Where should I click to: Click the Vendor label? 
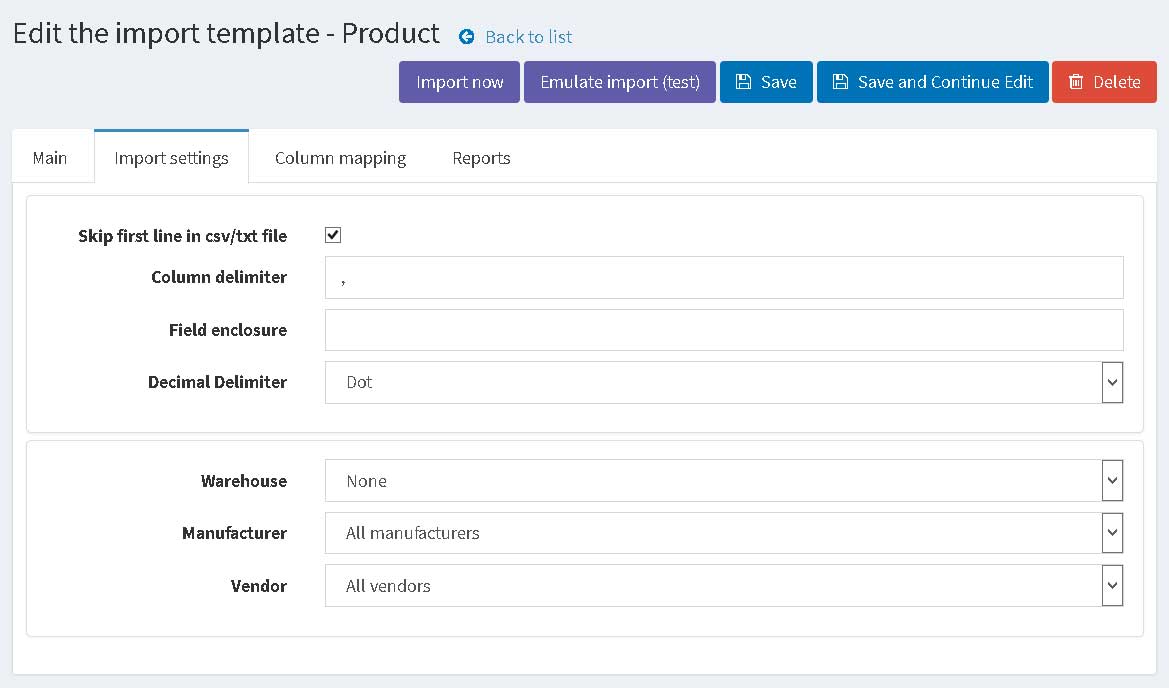pos(259,586)
